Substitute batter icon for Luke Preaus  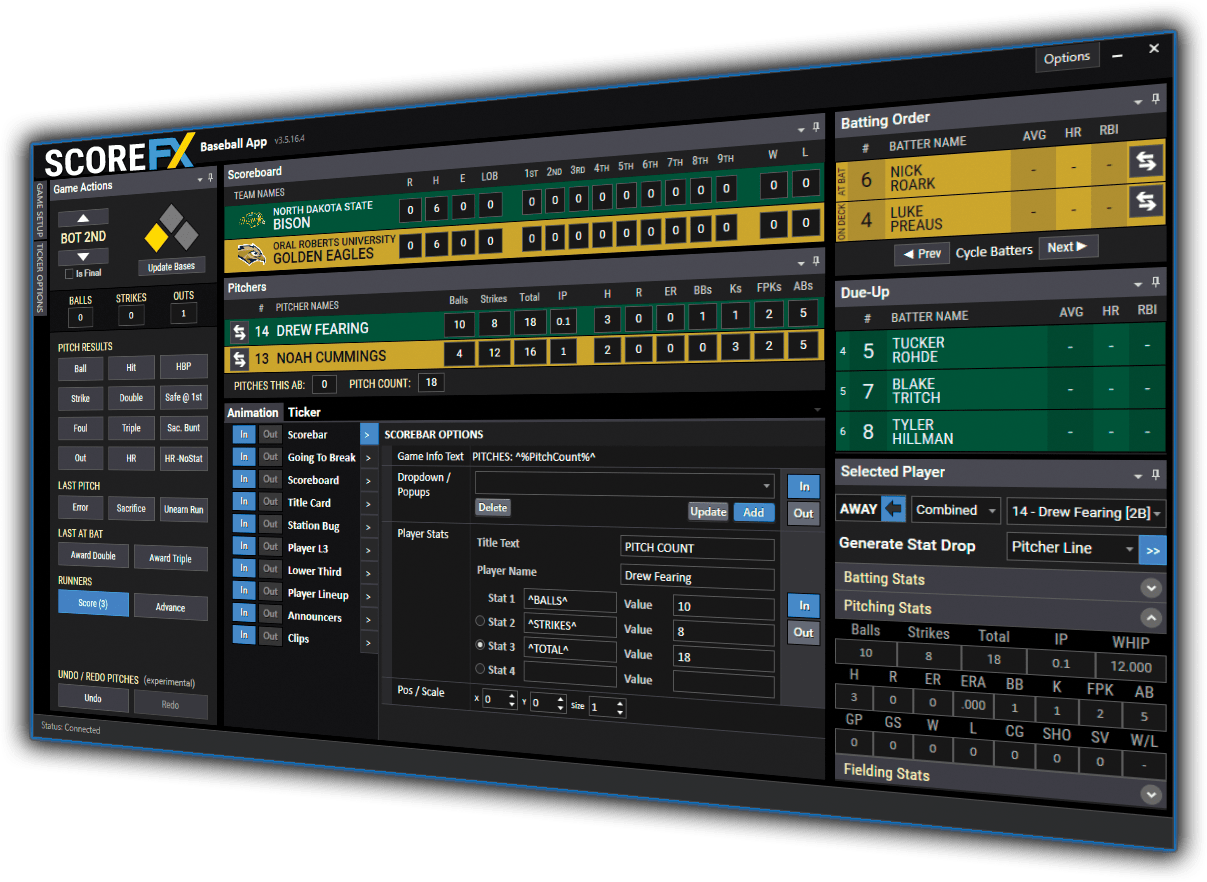pyautogui.click(x=1146, y=201)
